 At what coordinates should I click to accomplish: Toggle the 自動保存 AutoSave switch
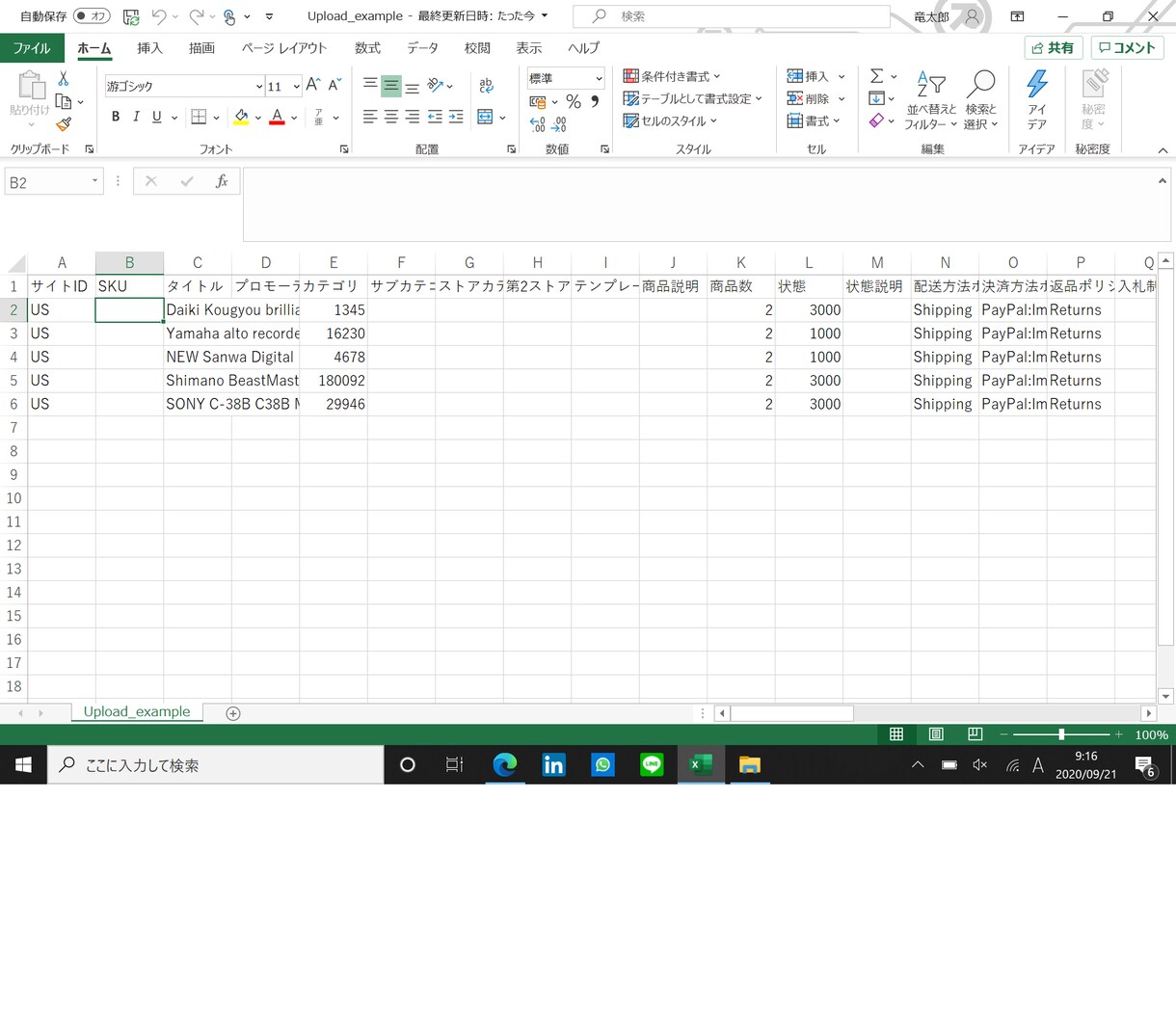coord(92,16)
